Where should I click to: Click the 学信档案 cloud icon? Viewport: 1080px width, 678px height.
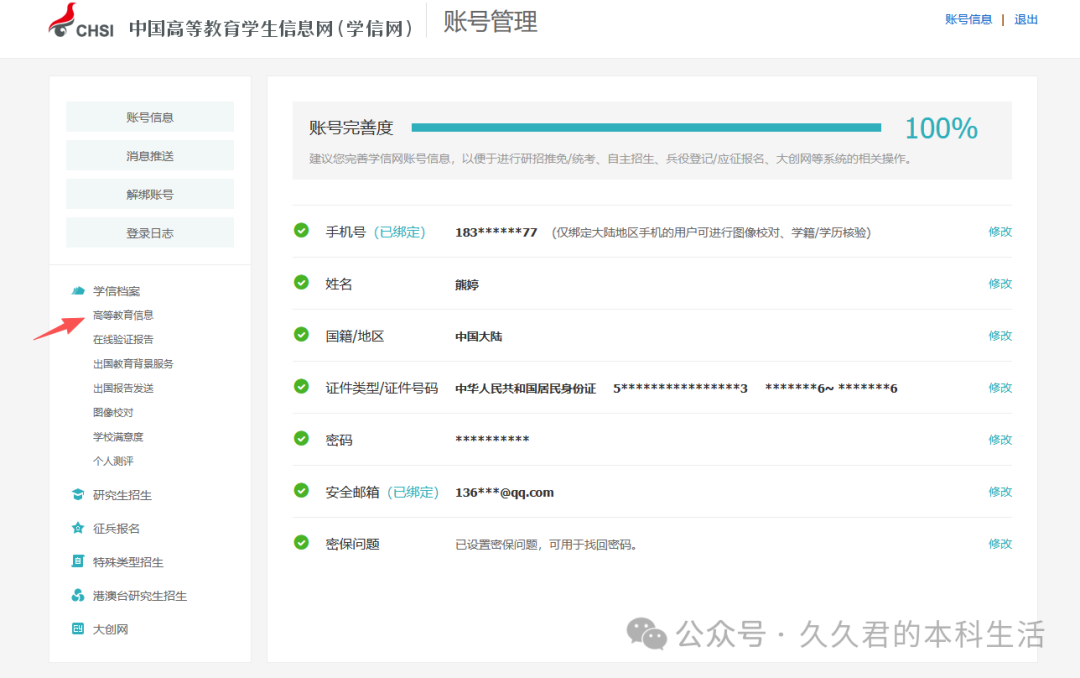pos(78,291)
